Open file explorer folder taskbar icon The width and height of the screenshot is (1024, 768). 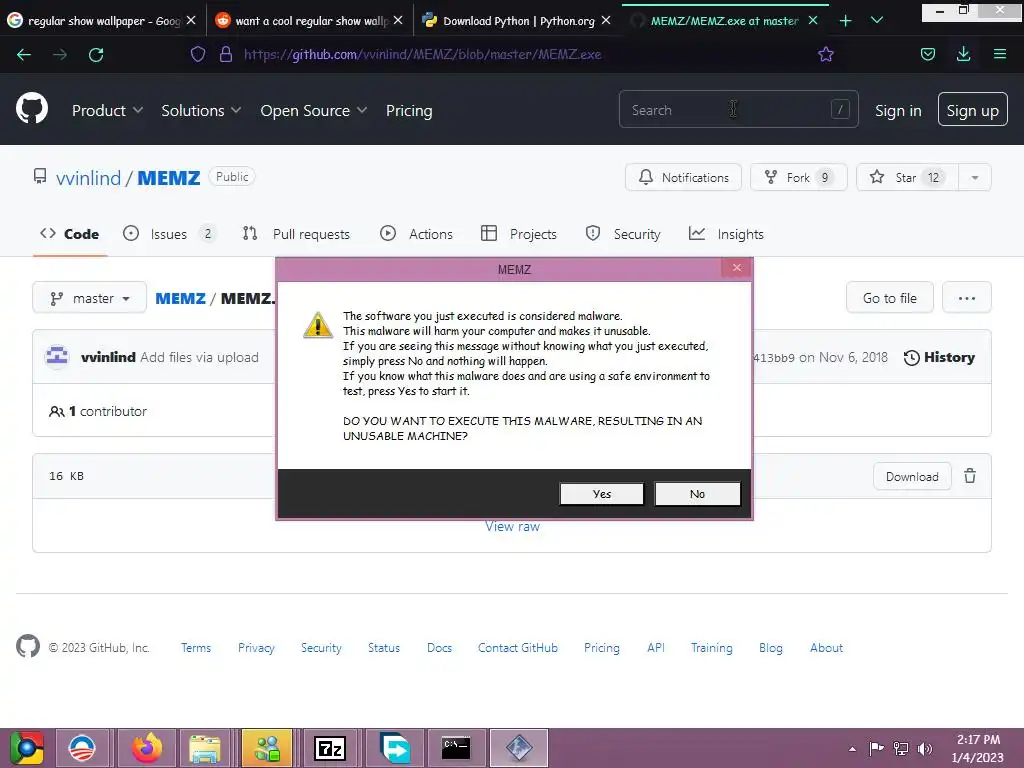pos(204,748)
